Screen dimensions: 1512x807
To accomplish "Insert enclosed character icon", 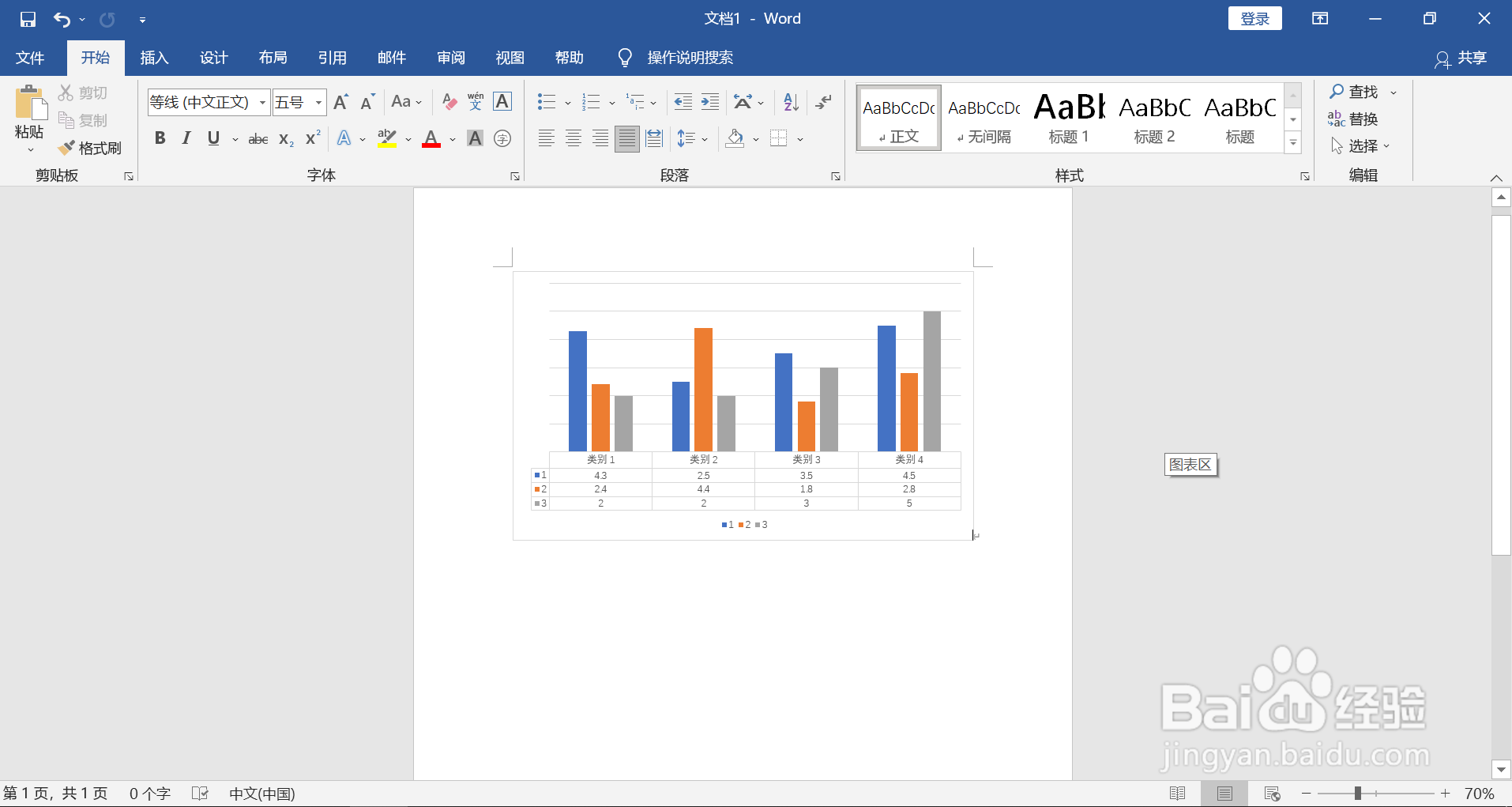I will point(502,139).
